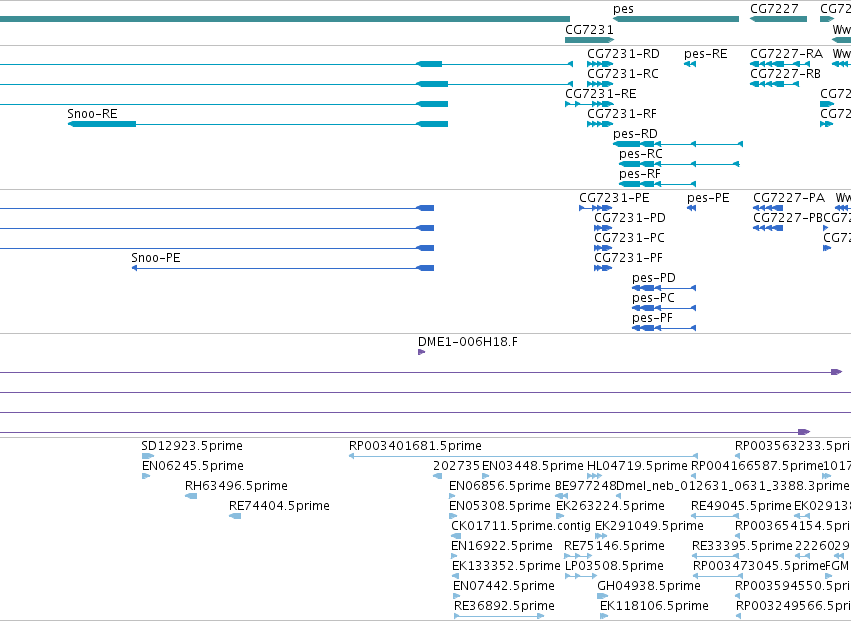
Task: Select the pes-RF transcript label
Action: tap(640, 174)
